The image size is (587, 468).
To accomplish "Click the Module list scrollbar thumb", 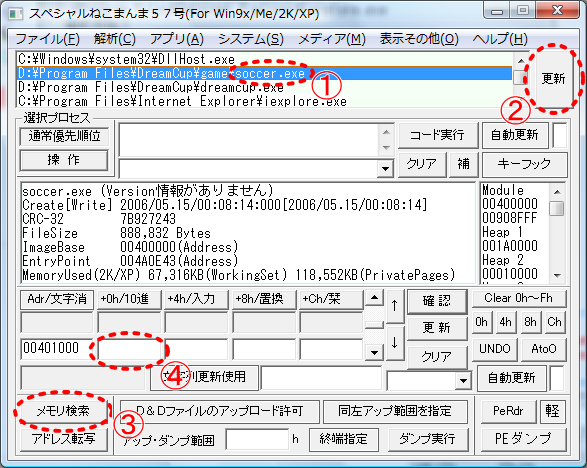I will (557, 209).
